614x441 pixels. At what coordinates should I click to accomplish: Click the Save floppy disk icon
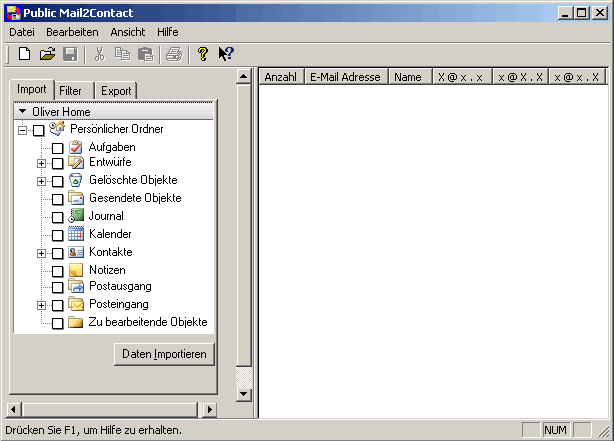pyautogui.click(x=70, y=54)
